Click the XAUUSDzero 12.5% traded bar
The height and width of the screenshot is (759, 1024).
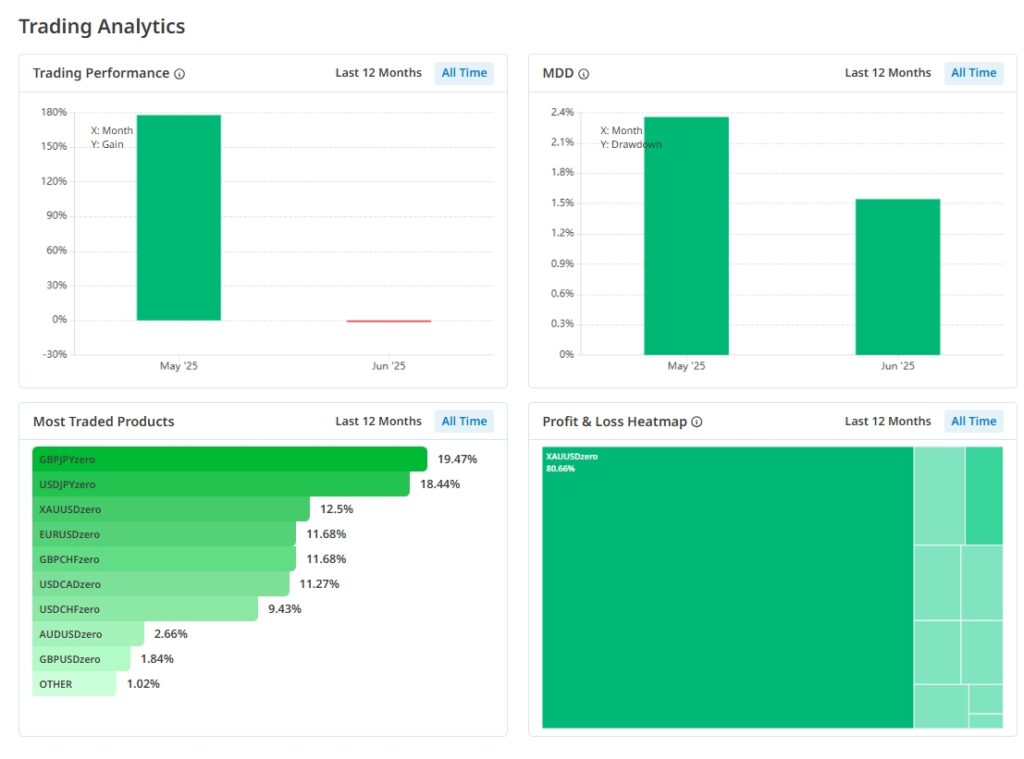click(x=171, y=510)
